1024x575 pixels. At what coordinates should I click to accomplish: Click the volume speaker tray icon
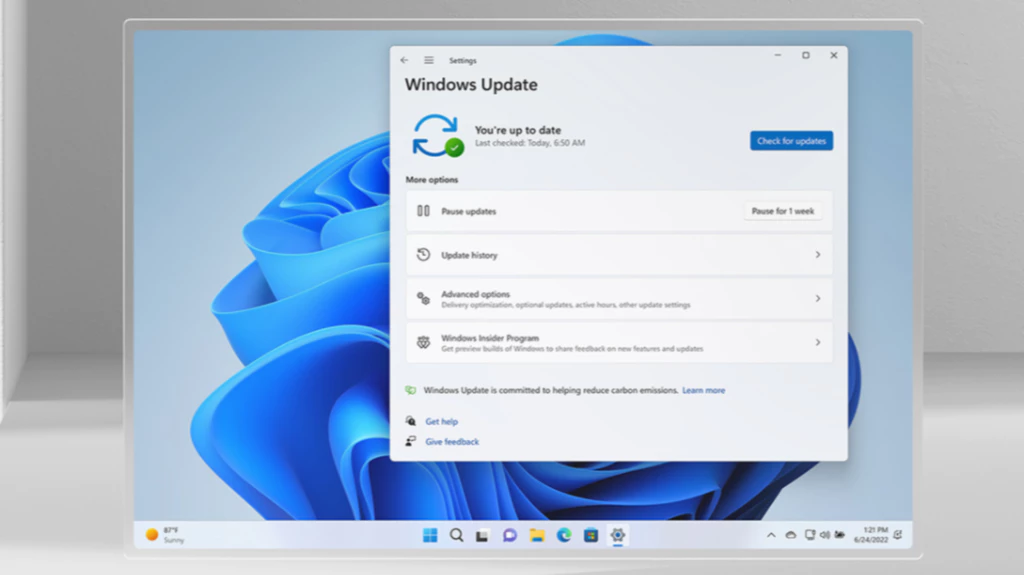click(x=825, y=535)
